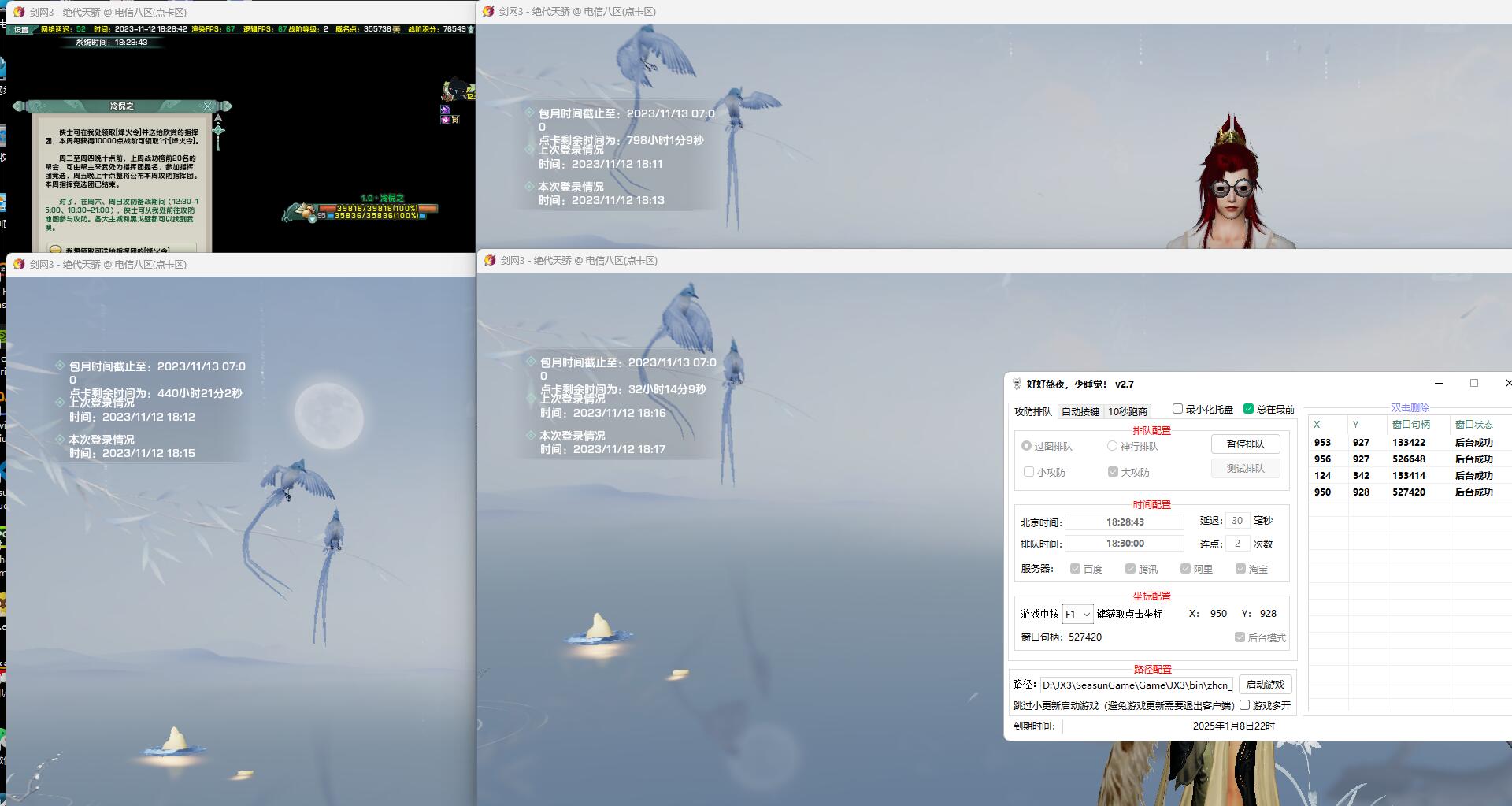Tick the 游戏多开 checkbox

pyautogui.click(x=1245, y=705)
